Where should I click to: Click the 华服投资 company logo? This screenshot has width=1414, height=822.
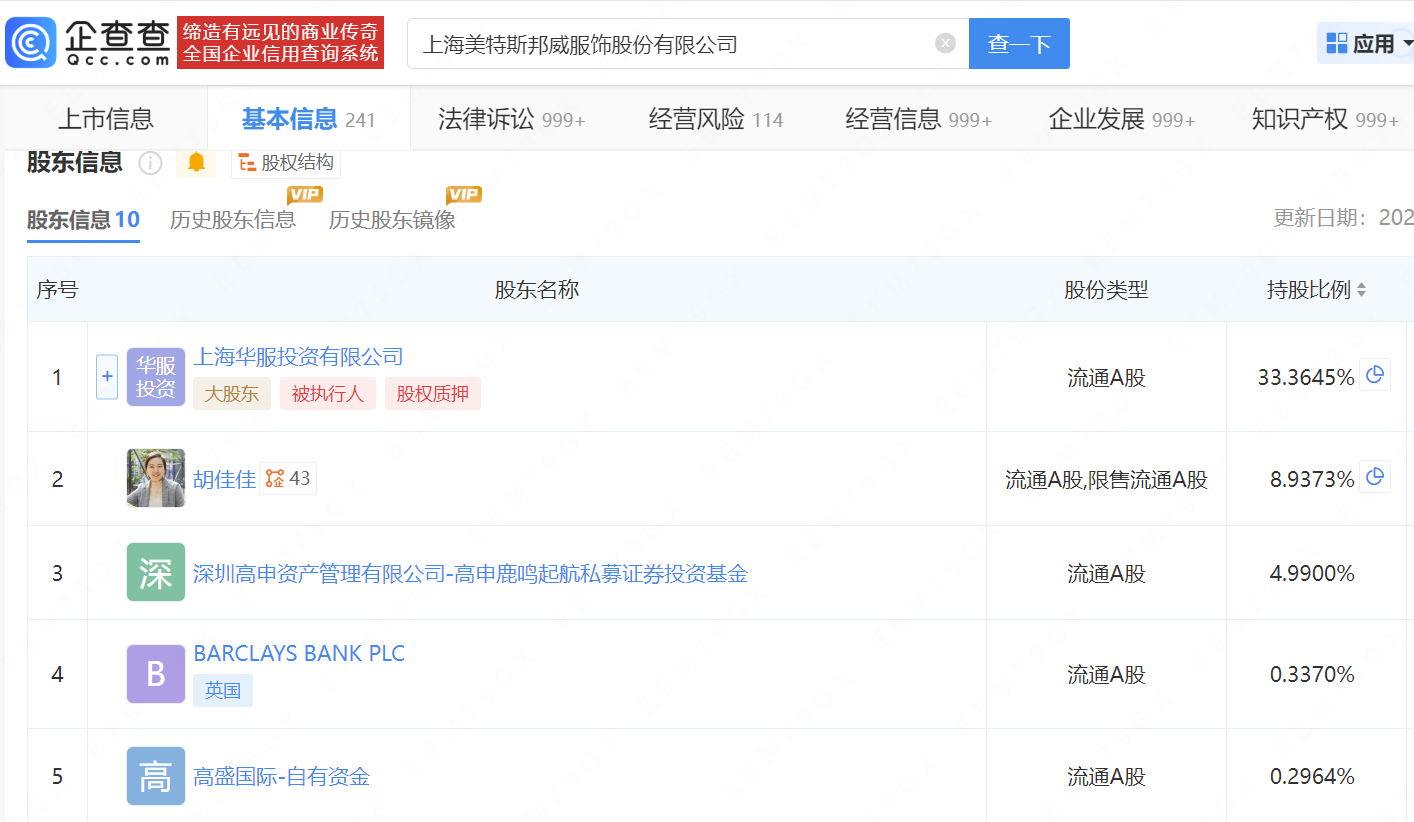pos(156,377)
